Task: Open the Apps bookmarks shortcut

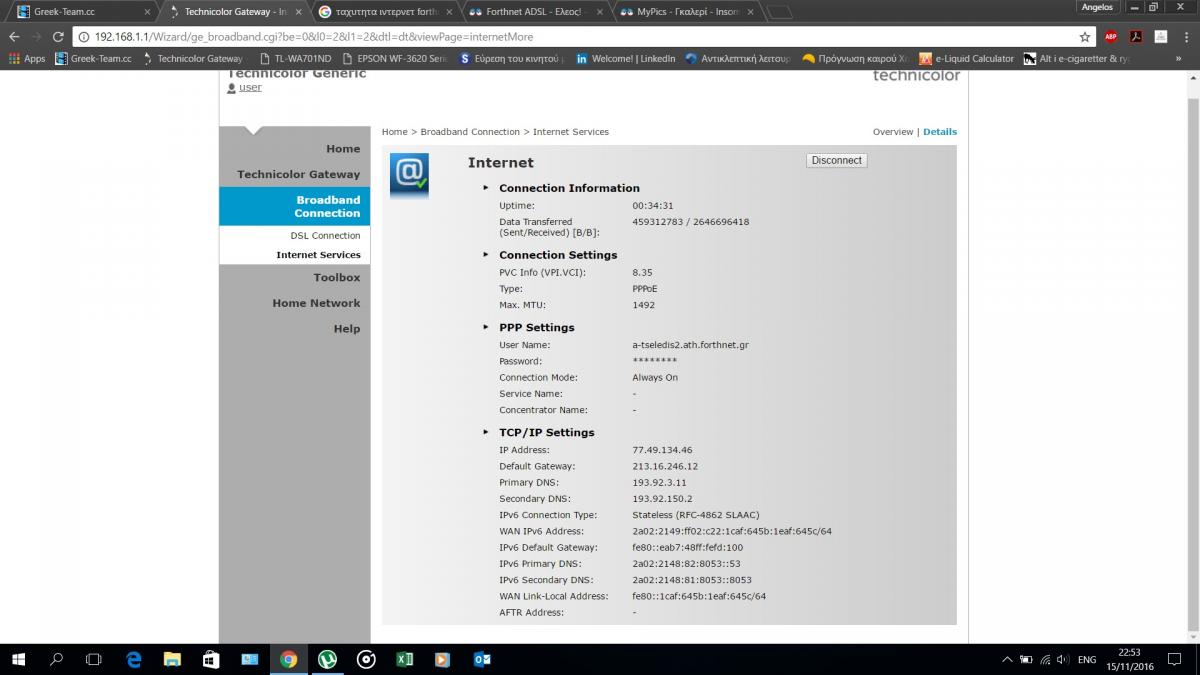Action: click(x=27, y=58)
